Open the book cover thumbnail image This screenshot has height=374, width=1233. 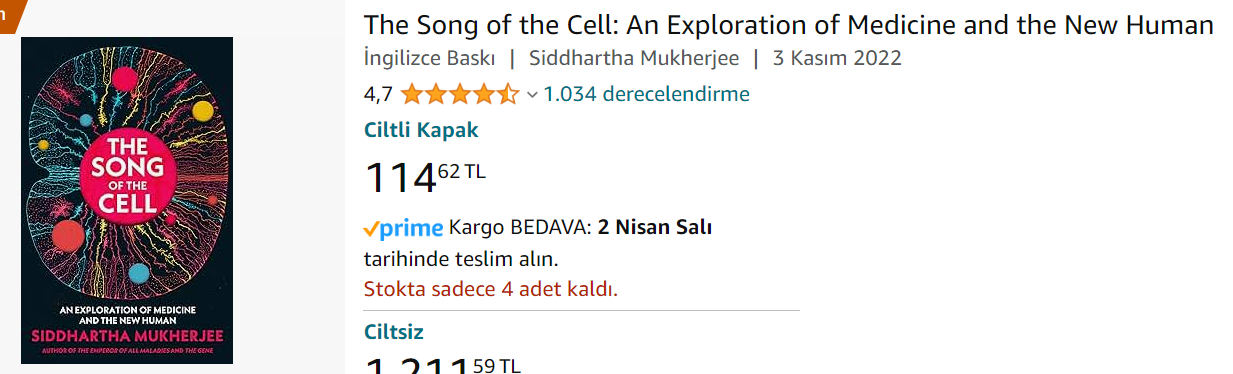click(x=127, y=200)
